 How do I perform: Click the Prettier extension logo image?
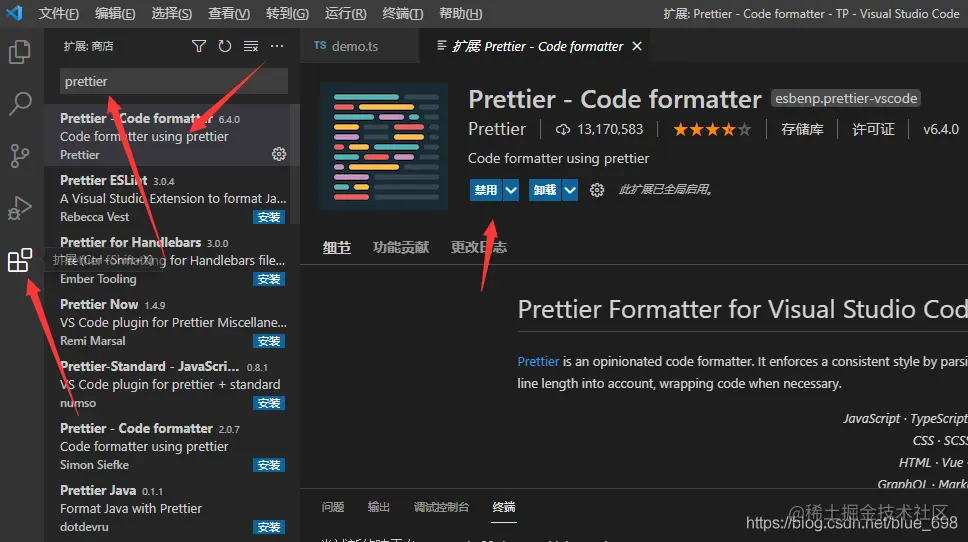tap(384, 146)
